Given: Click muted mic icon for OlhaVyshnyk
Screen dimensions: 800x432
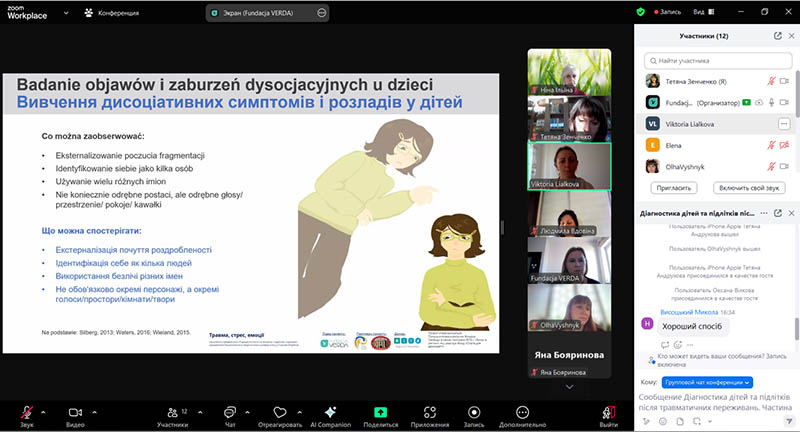Looking at the screenshot, I should pos(771,166).
